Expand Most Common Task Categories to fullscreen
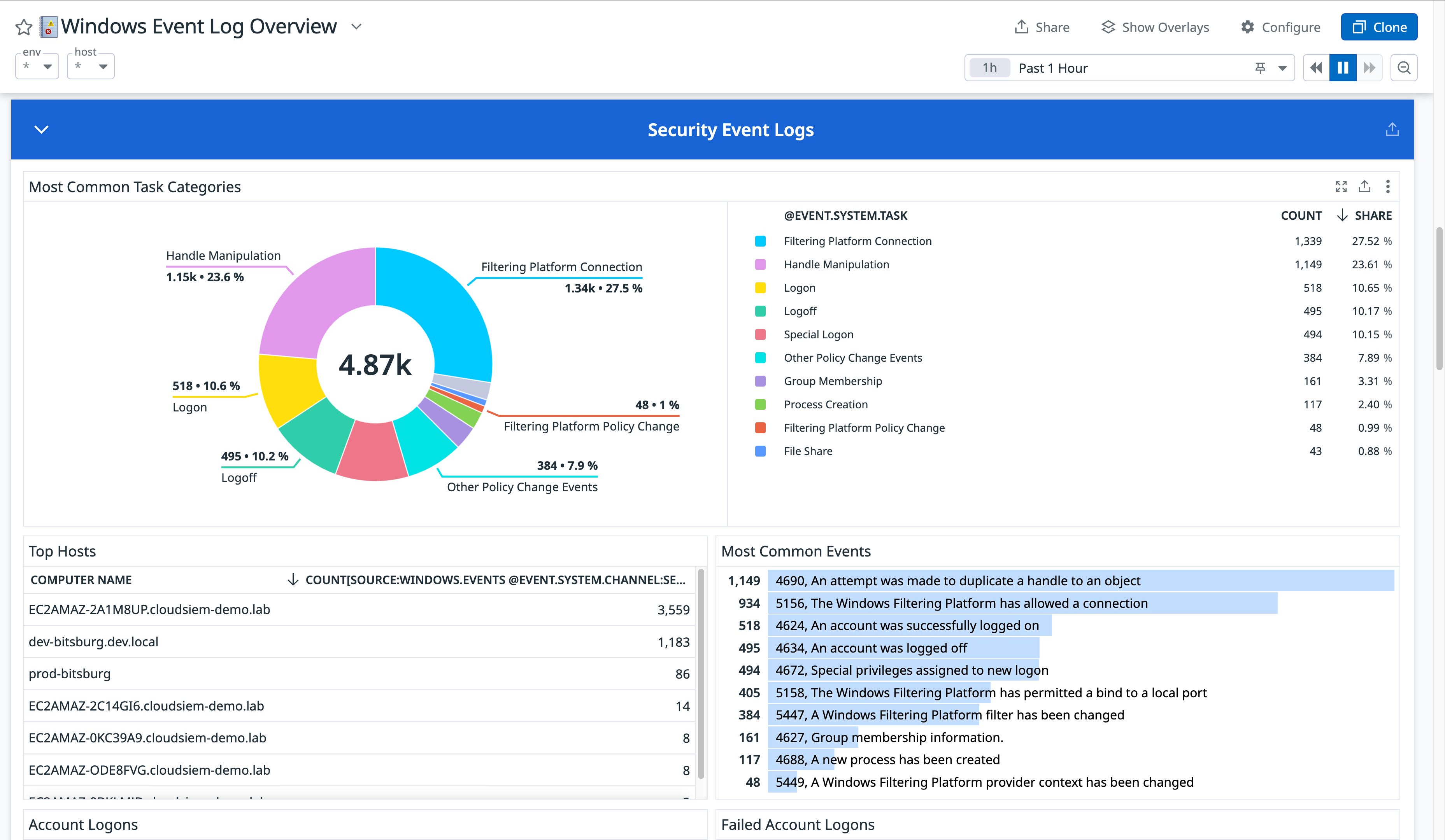The height and width of the screenshot is (840, 1445). (1341, 186)
